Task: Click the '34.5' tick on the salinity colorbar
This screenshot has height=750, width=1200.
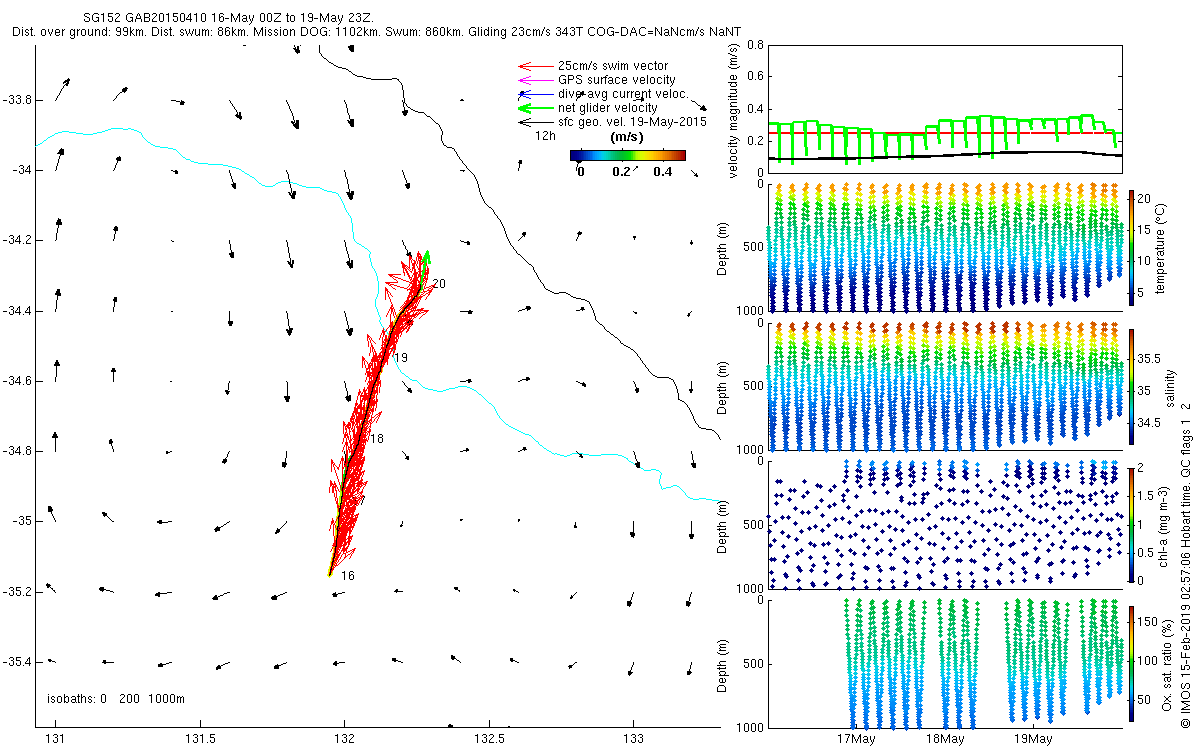Action: coord(1148,424)
